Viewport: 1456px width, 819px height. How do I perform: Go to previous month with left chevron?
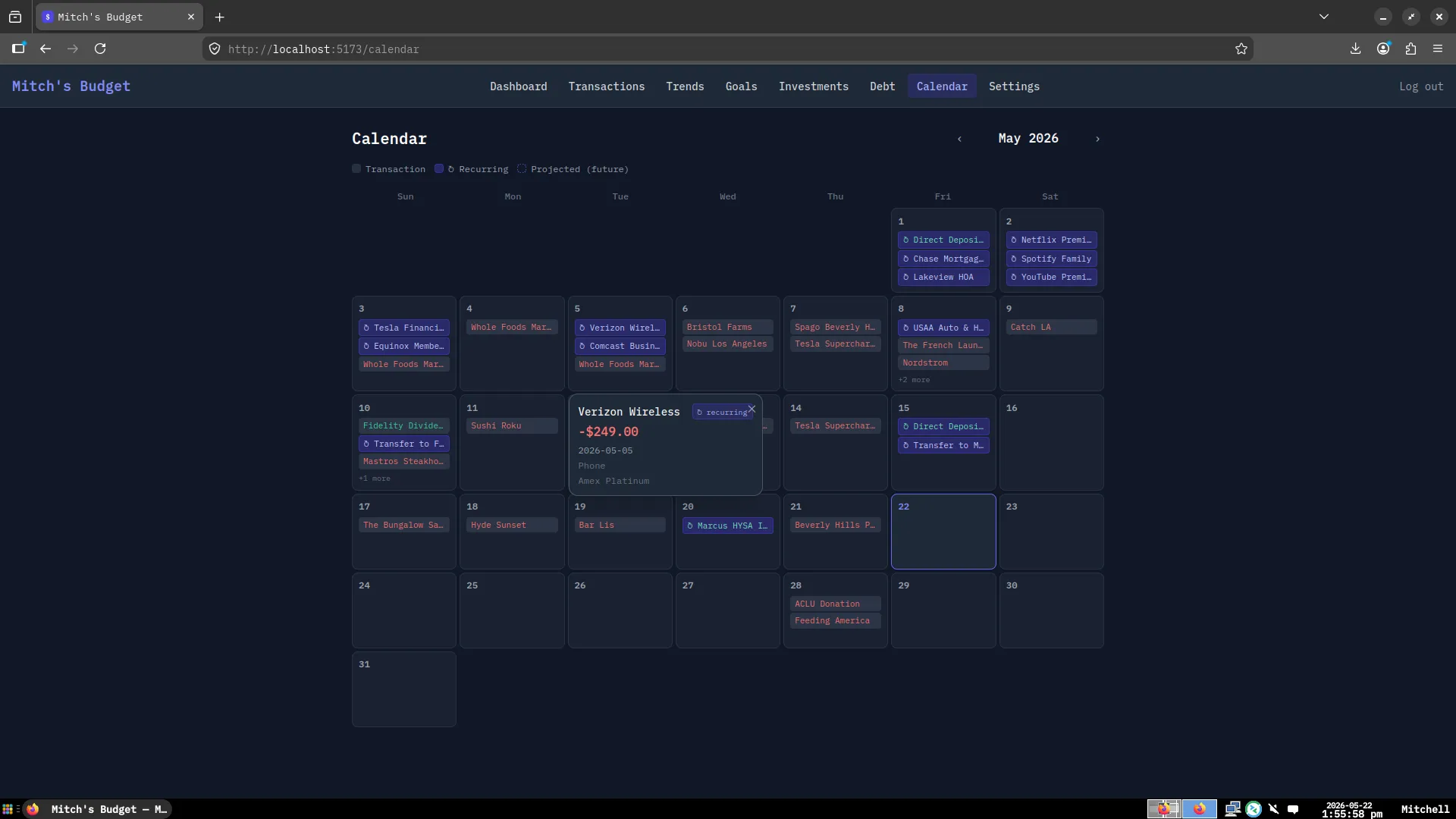coord(959,139)
